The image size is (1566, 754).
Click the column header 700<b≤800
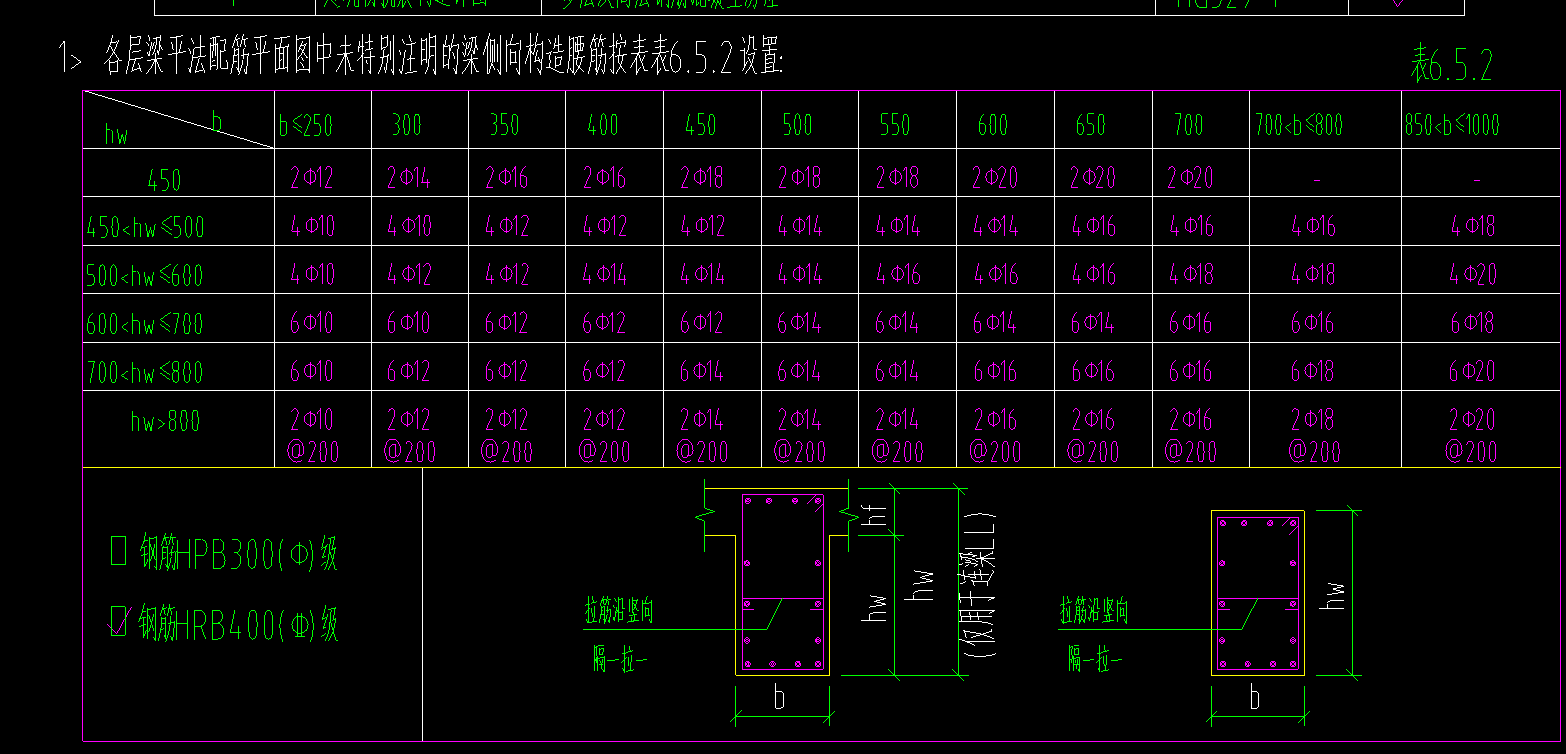pyautogui.click(x=1299, y=125)
